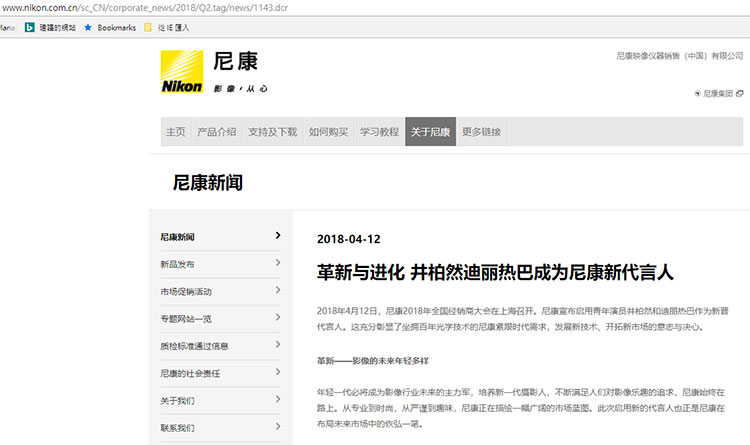Image resolution: width=750 pixels, height=445 pixels.
Task: Click the browser address bar URL
Action: pos(145,8)
